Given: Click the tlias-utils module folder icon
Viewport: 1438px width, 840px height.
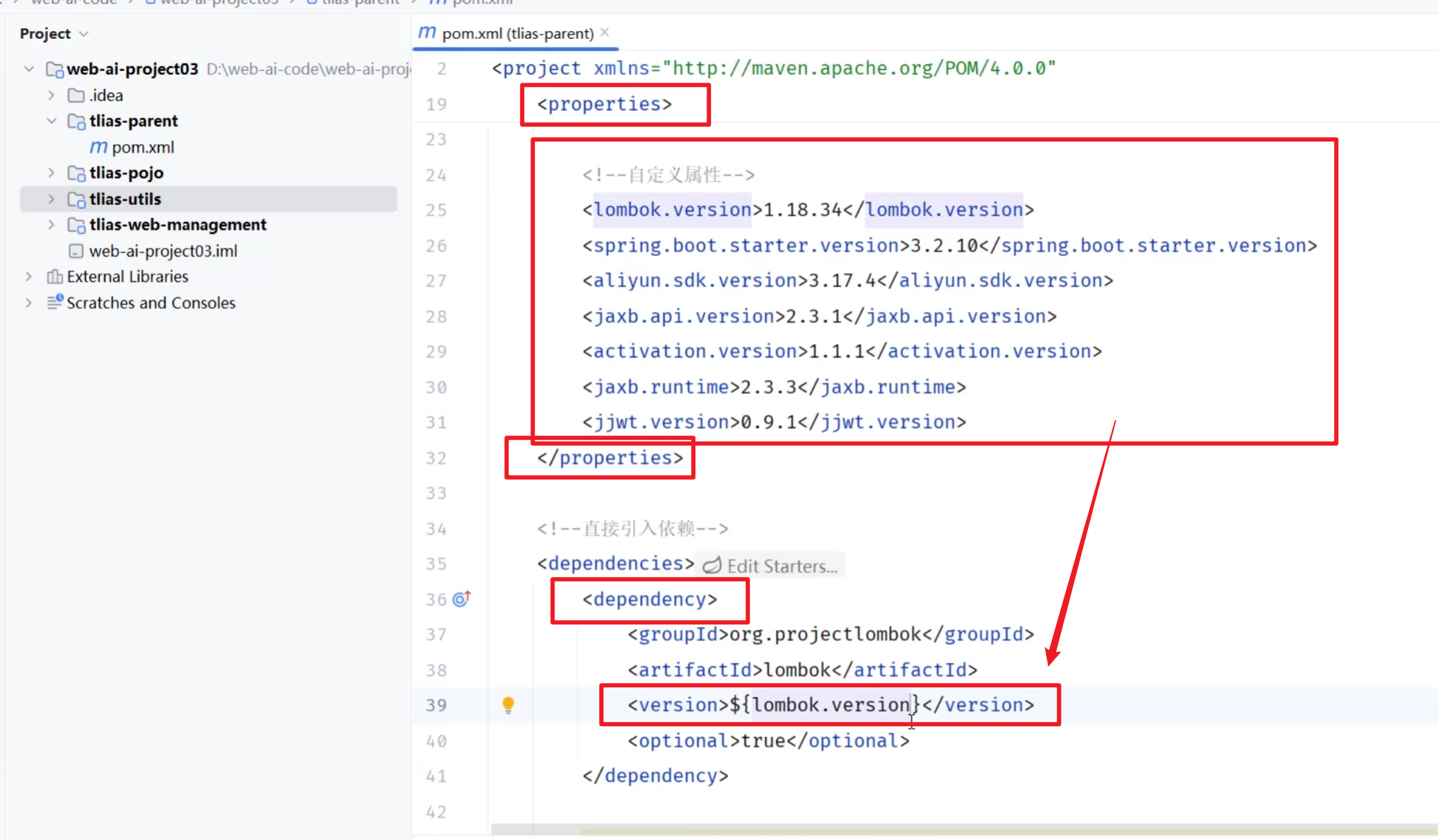Looking at the screenshot, I should click(76, 199).
